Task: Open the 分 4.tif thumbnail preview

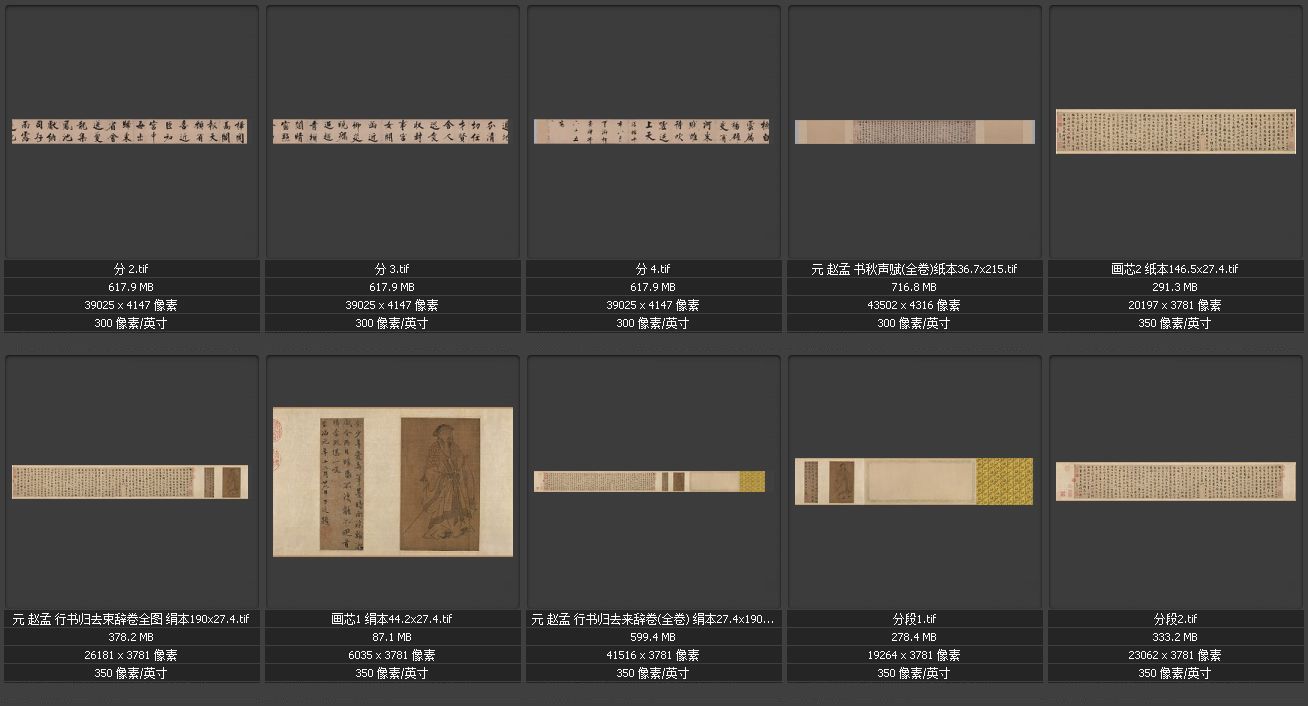Action: (653, 132)
